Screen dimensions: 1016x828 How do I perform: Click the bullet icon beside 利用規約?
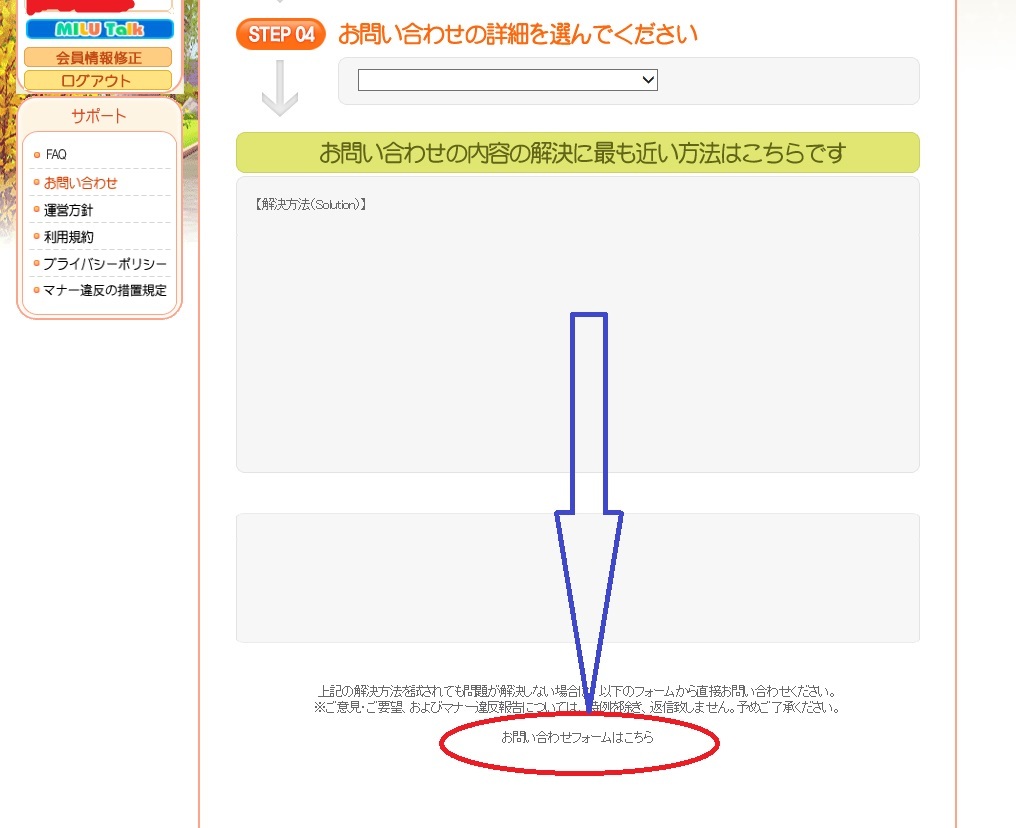click(37, 237)
